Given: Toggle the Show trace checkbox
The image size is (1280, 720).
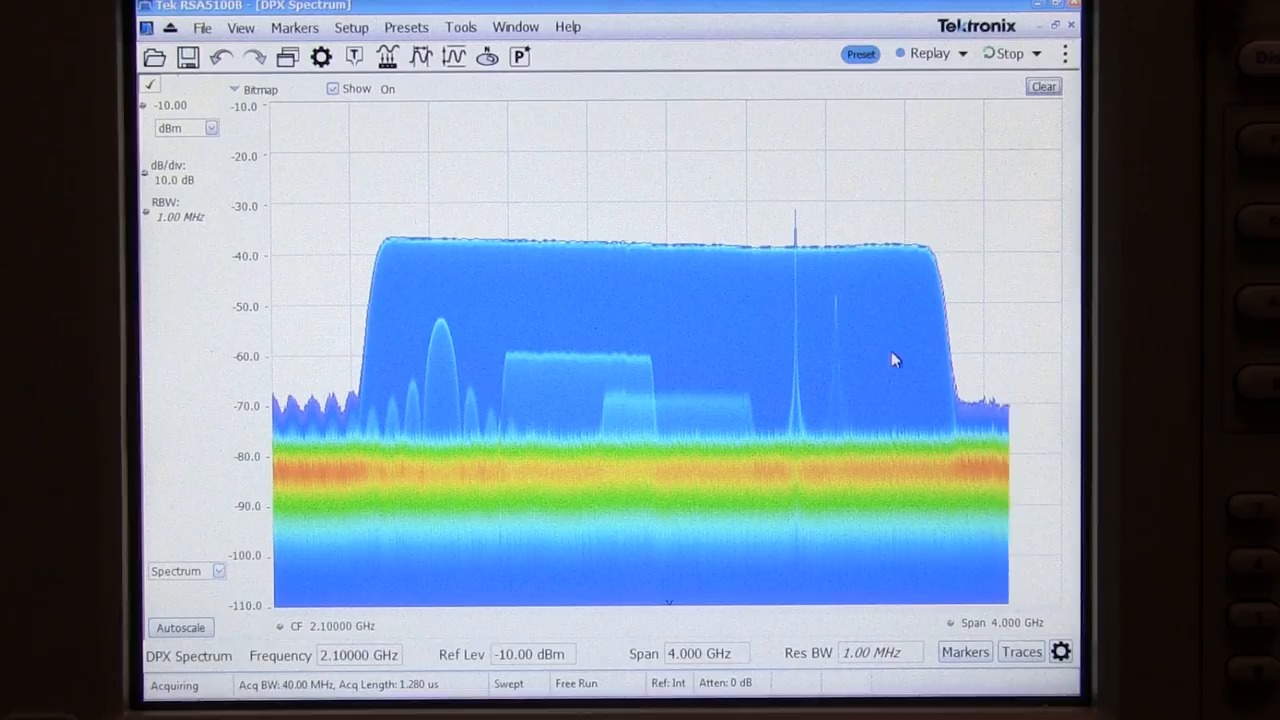Looking at the screenshot, I should (x=333, y=89).
